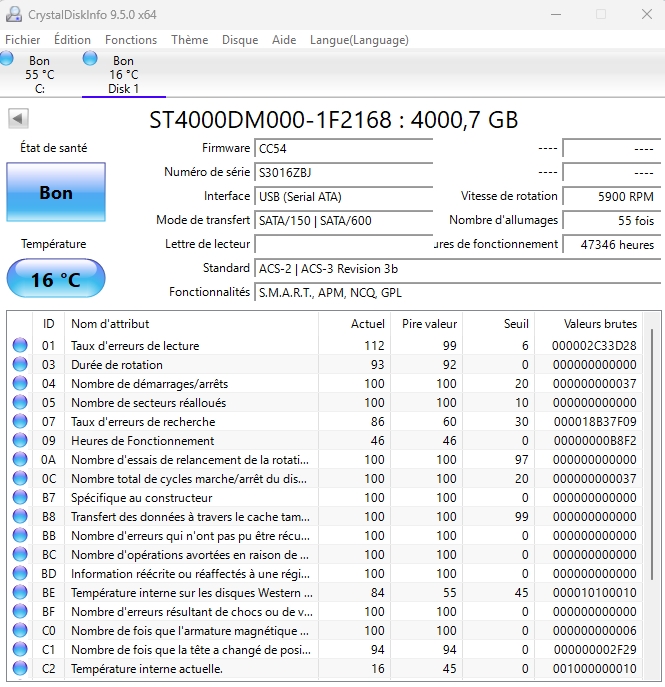Click status orb for attribute 01 read errors
The height and width of the screenshot is (687, 665).
[20, 346]
